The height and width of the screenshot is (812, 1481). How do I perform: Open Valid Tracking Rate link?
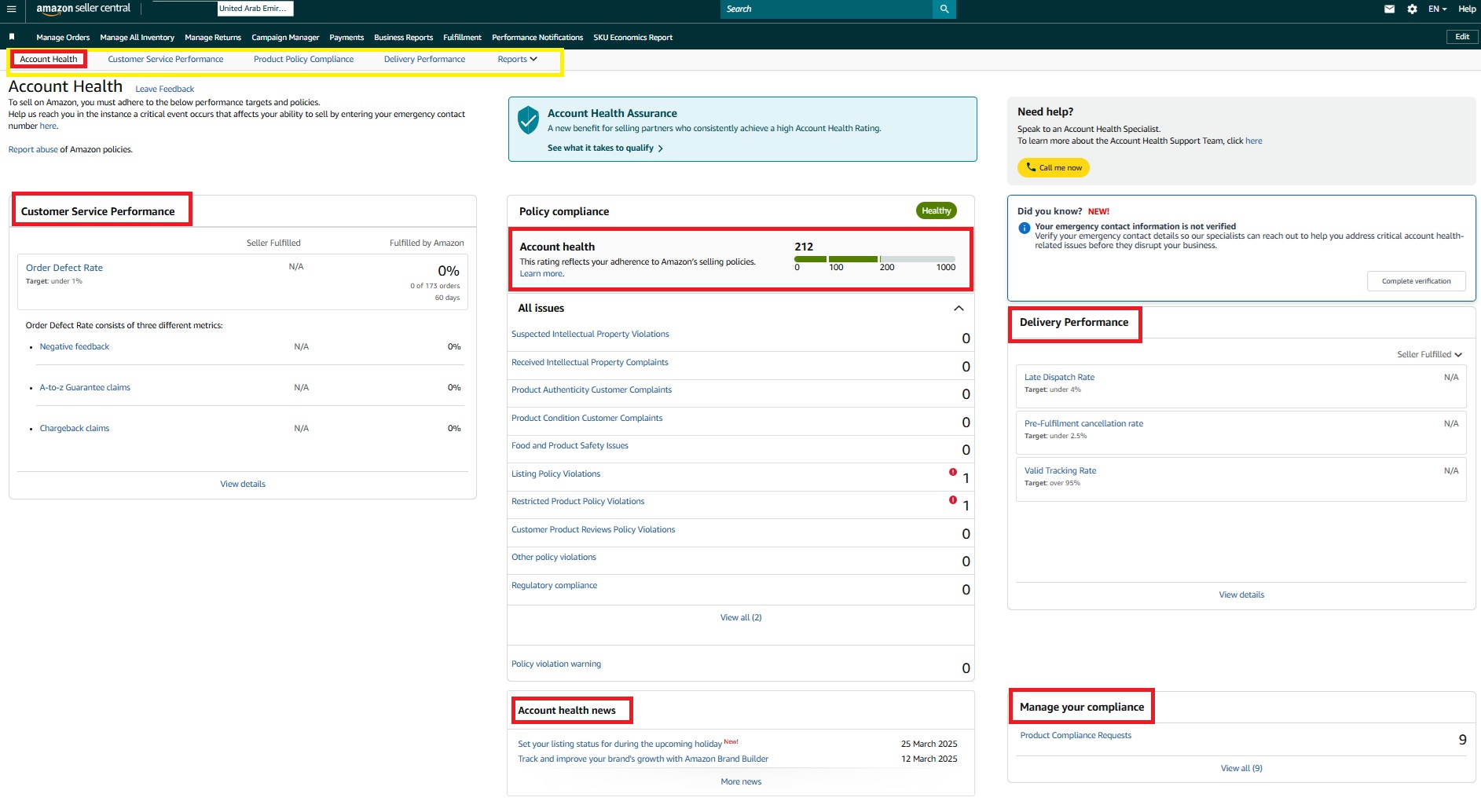tap(1060, 470)
